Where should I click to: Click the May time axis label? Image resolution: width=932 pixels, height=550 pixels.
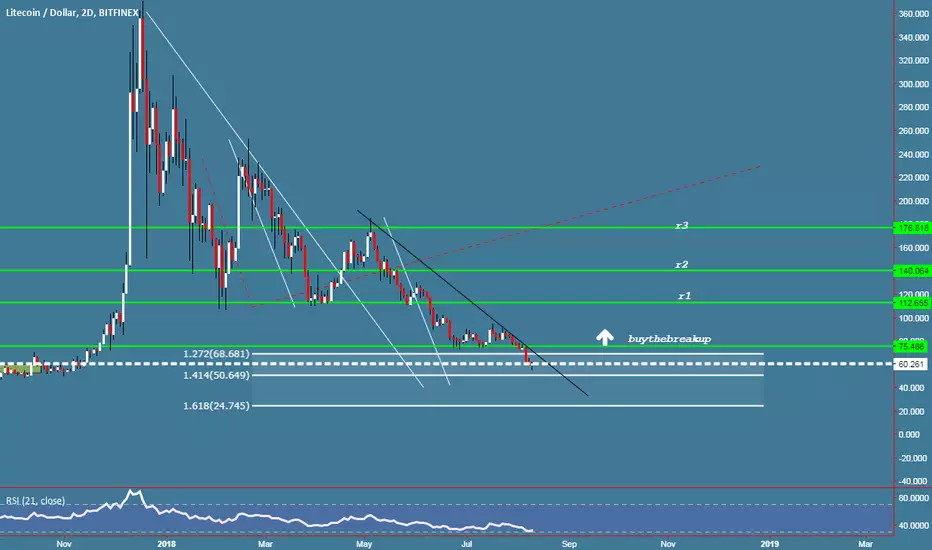click(364, 543)
